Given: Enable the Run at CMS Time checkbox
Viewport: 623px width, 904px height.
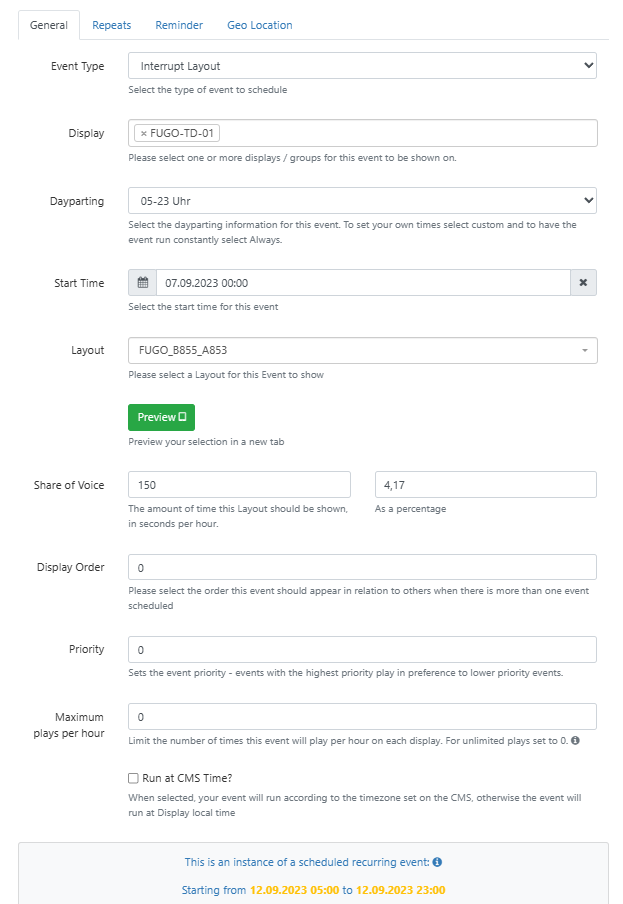Looking at the screenshot, I should (133, 778).
